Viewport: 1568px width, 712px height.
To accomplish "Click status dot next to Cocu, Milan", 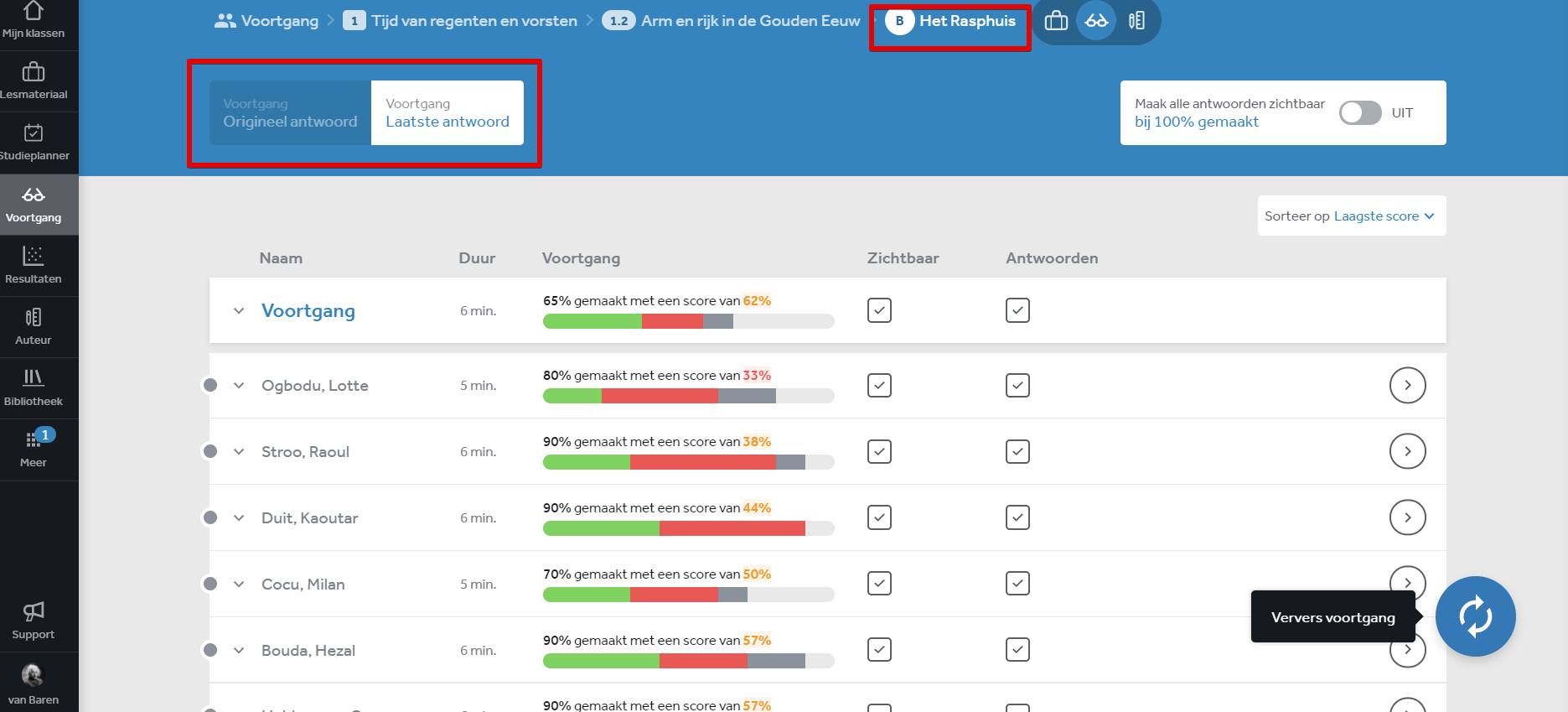I will pos(210,584).
